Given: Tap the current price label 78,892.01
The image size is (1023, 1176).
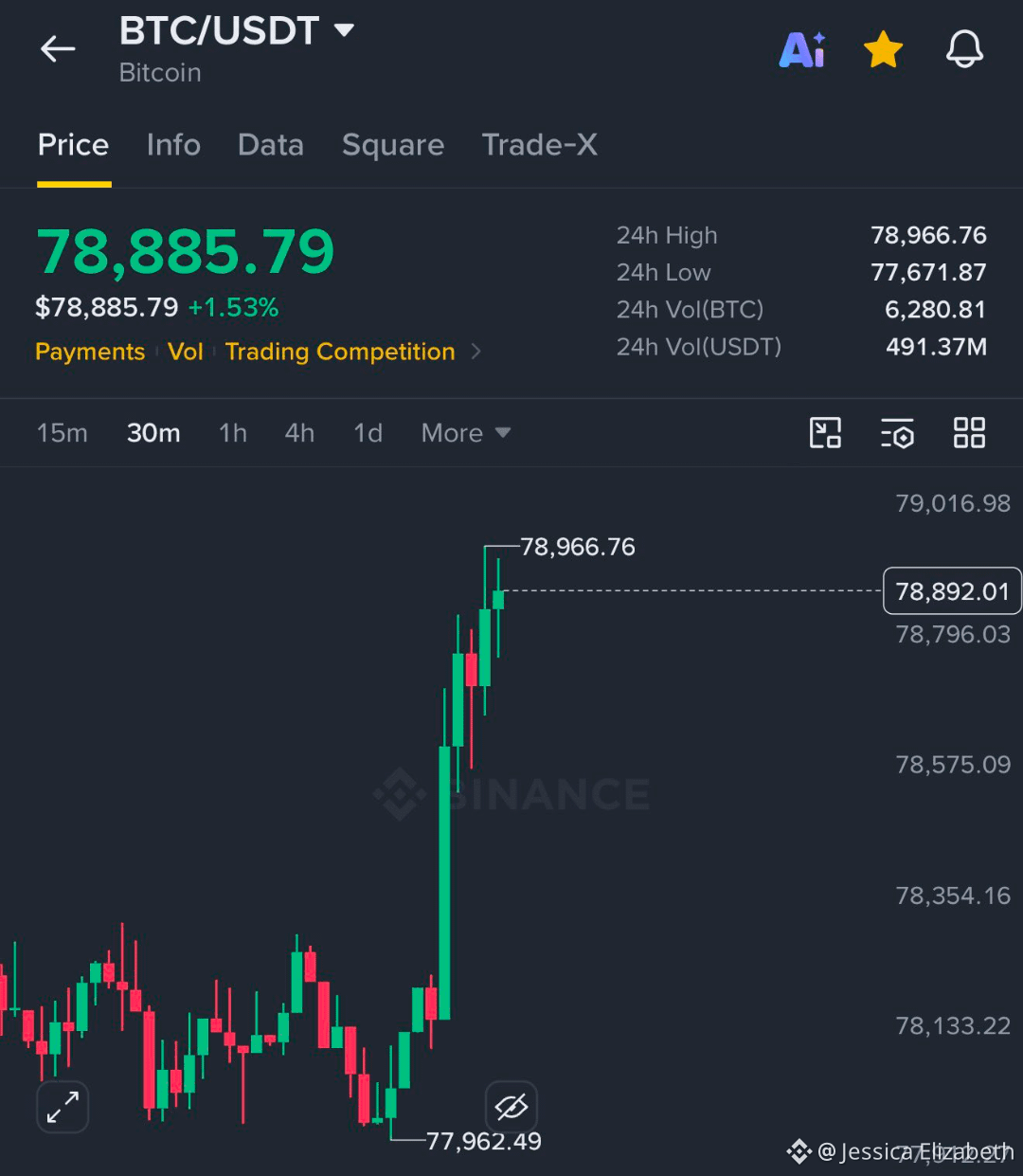Looking at the screenshot, I should coord(952,591).
